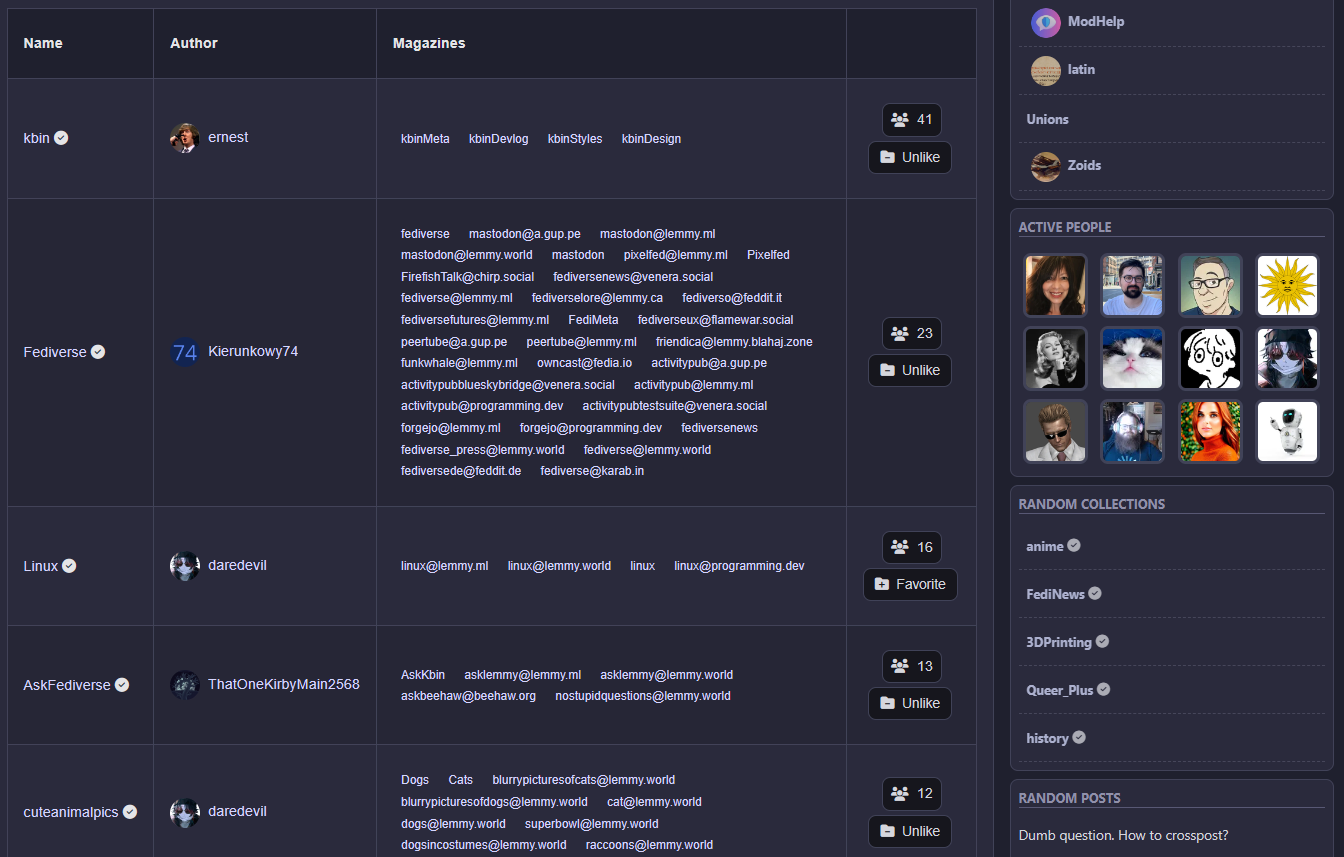Screen dimensions: 1344x857
Task: Click the Zoids magazine icon
Action: tap(1046, 166)
